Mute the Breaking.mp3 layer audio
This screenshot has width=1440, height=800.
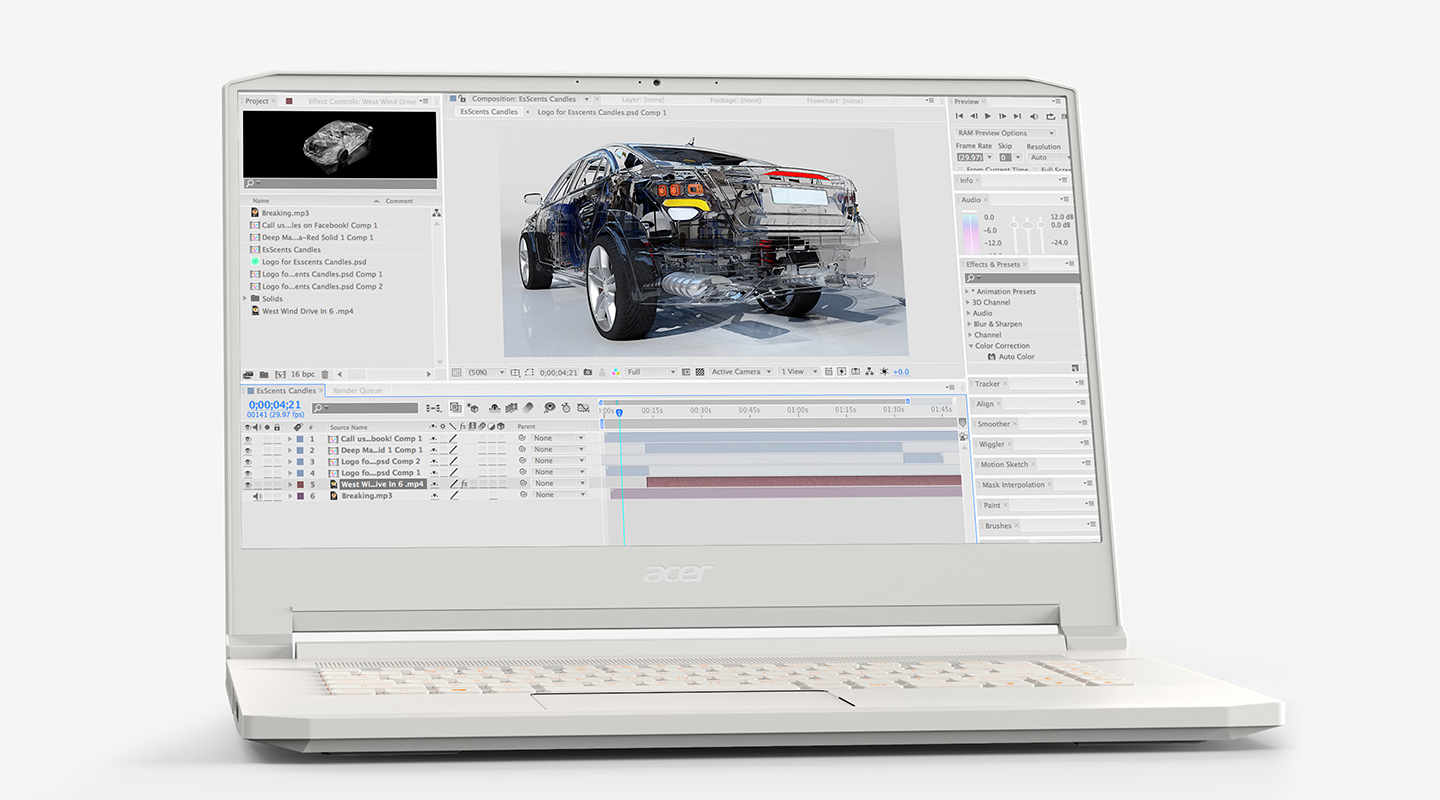(257, 496)
